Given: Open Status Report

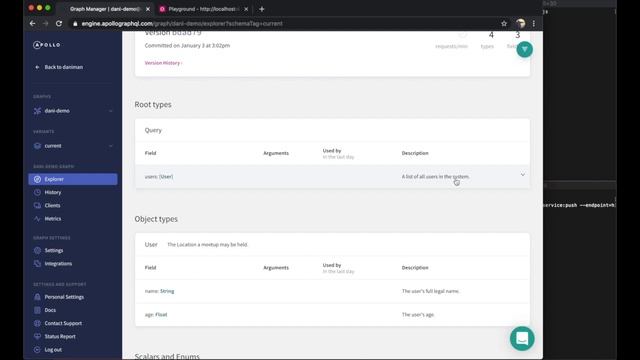Looking at the screenshot, I should coord(60,337).
